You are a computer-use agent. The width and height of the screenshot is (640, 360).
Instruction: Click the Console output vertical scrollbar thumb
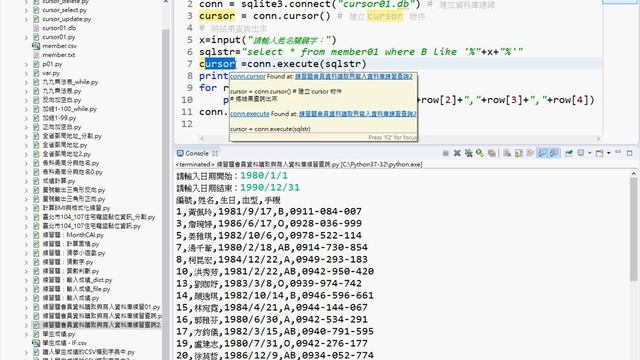click(633, 229)
